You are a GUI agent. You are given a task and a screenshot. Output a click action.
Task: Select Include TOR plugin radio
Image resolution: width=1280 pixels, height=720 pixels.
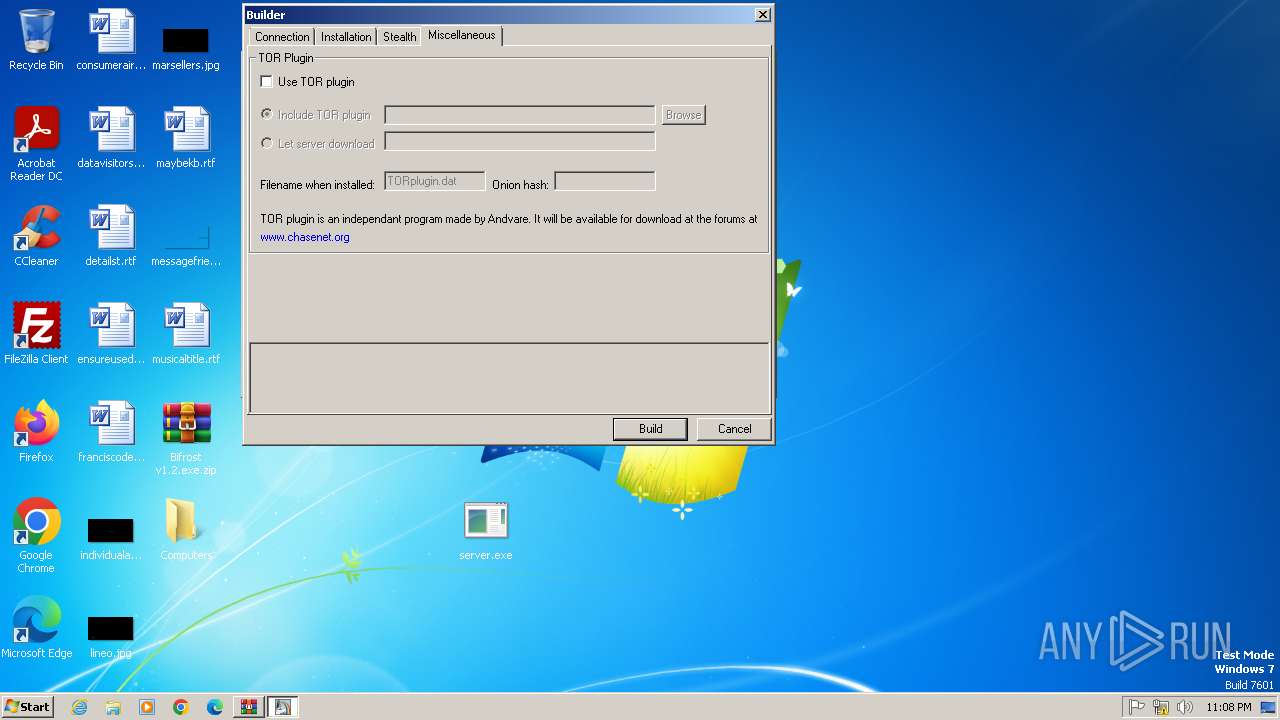[267, 115]
